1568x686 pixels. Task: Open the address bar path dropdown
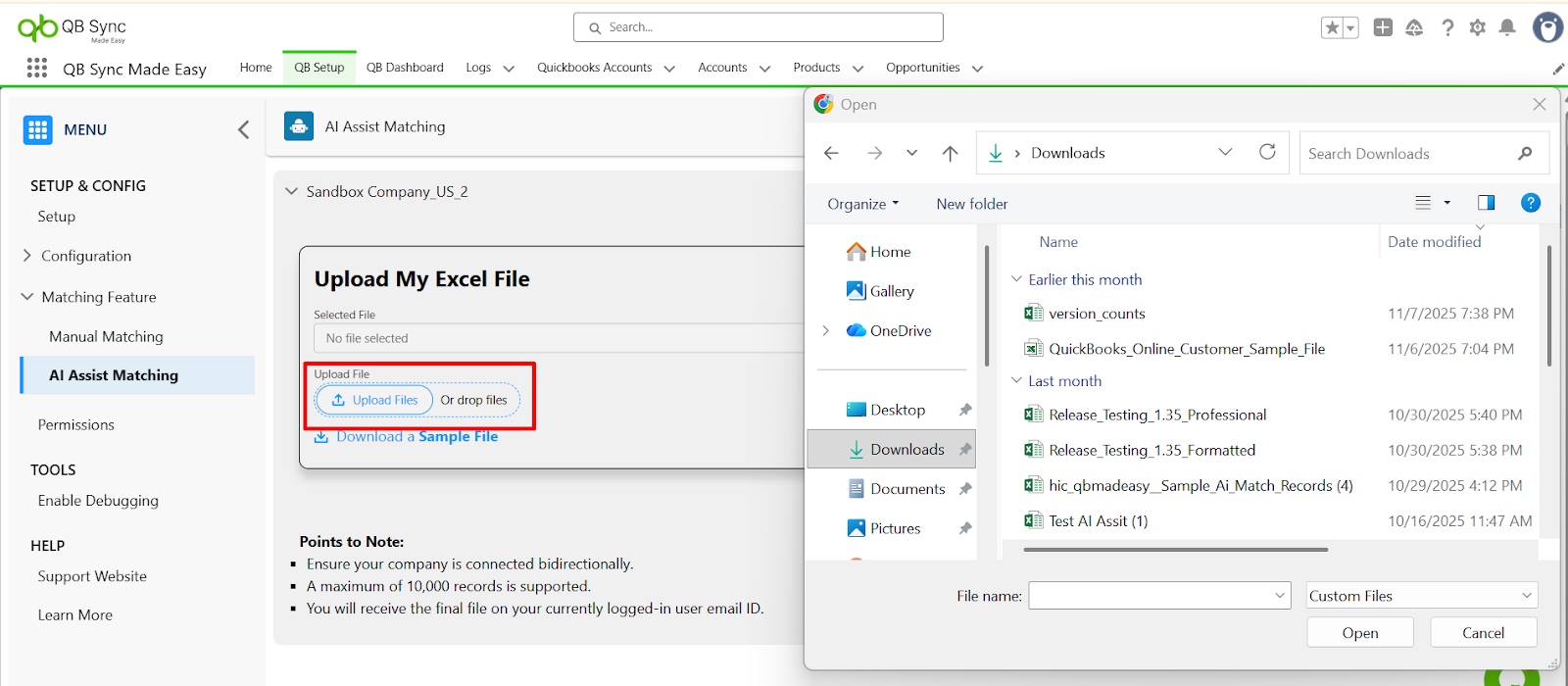(x=1225, y=152)
